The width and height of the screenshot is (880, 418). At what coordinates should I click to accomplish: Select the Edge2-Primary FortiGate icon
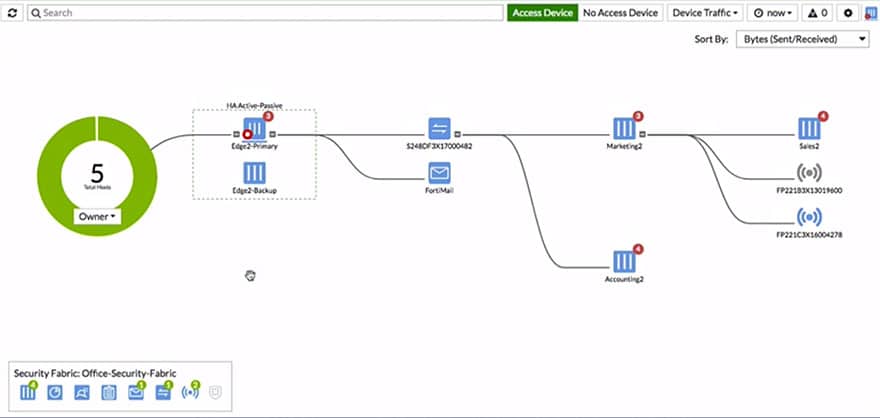[255, 128]
